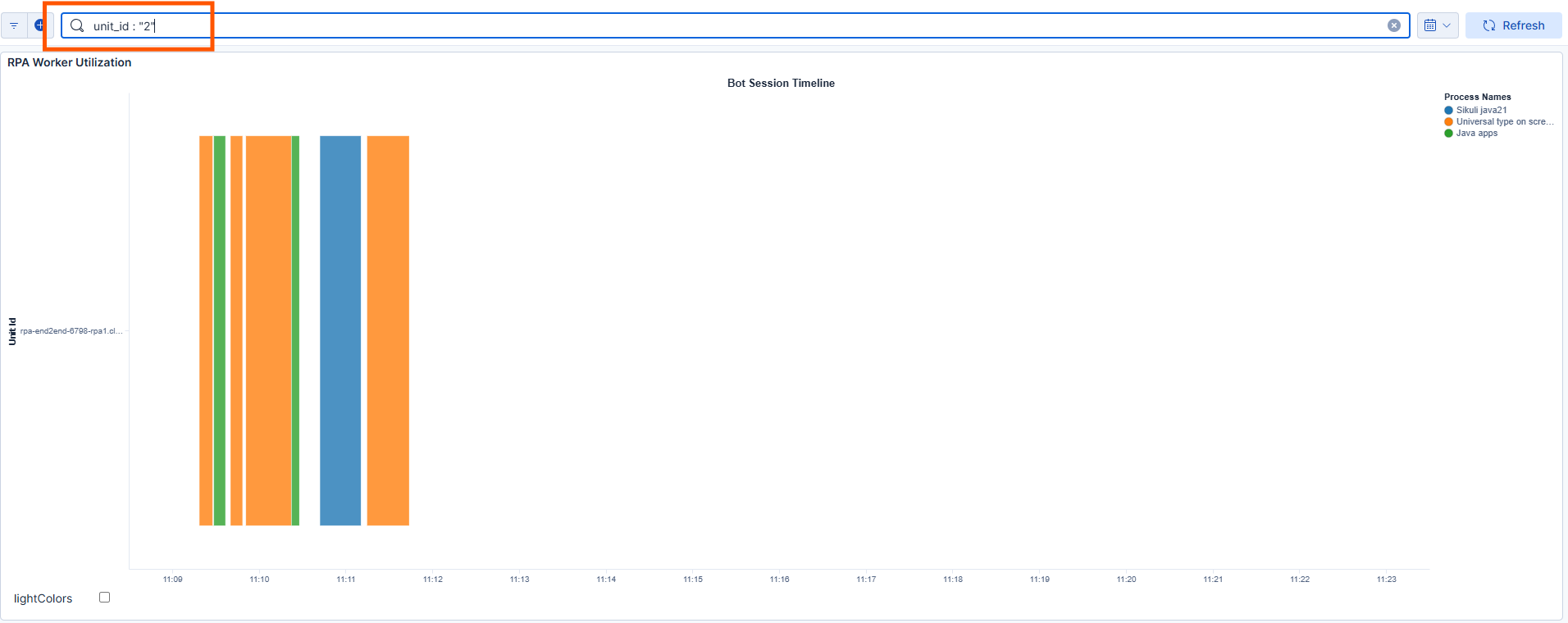Click the Refresh button
The height and width of the screenshot is (623, 1568).
(1514, 25)
